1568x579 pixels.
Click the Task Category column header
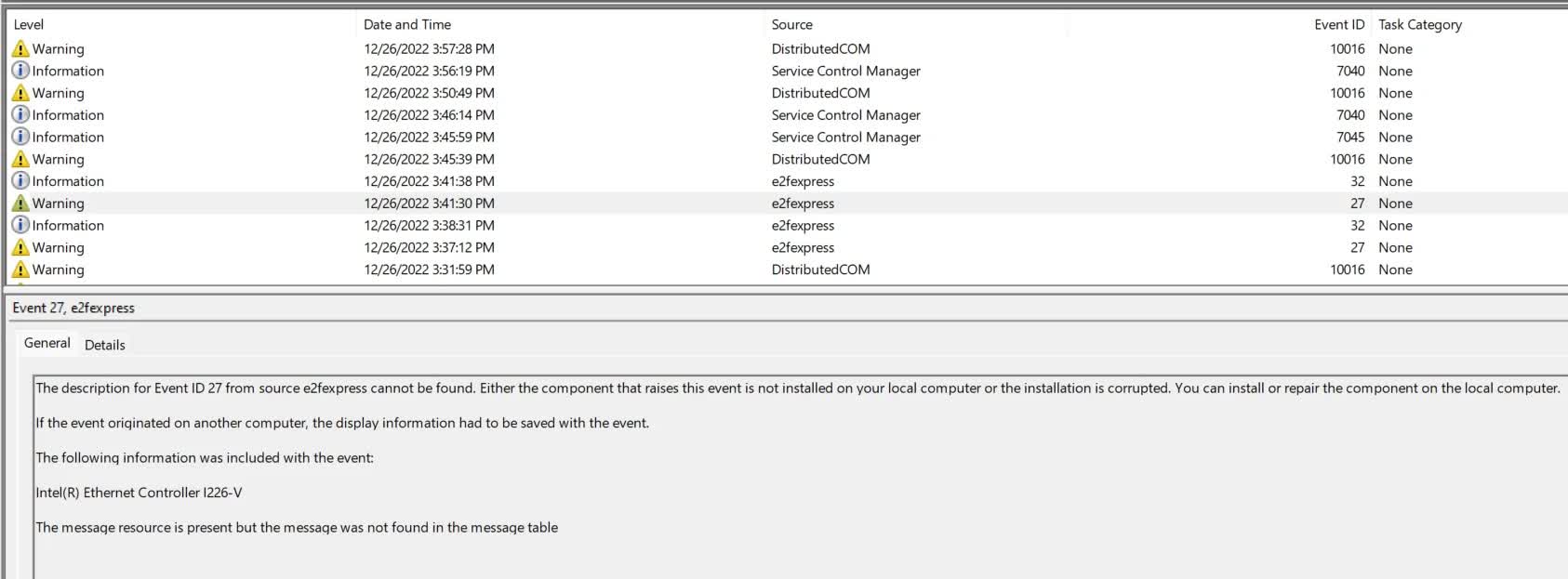[1419, 25]
